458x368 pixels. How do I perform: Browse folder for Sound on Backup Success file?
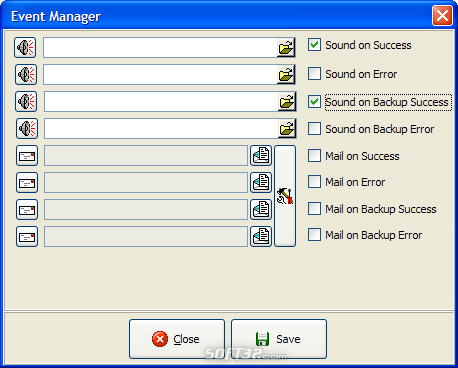(x=287, y=102)
